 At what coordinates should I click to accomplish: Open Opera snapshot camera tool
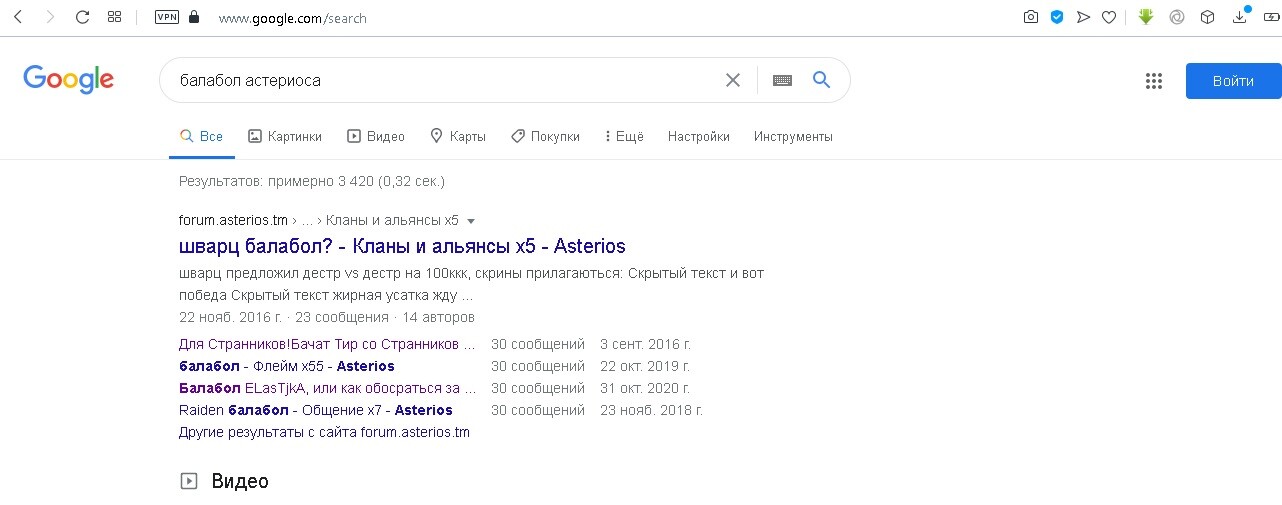click(x=1030, y=17)
